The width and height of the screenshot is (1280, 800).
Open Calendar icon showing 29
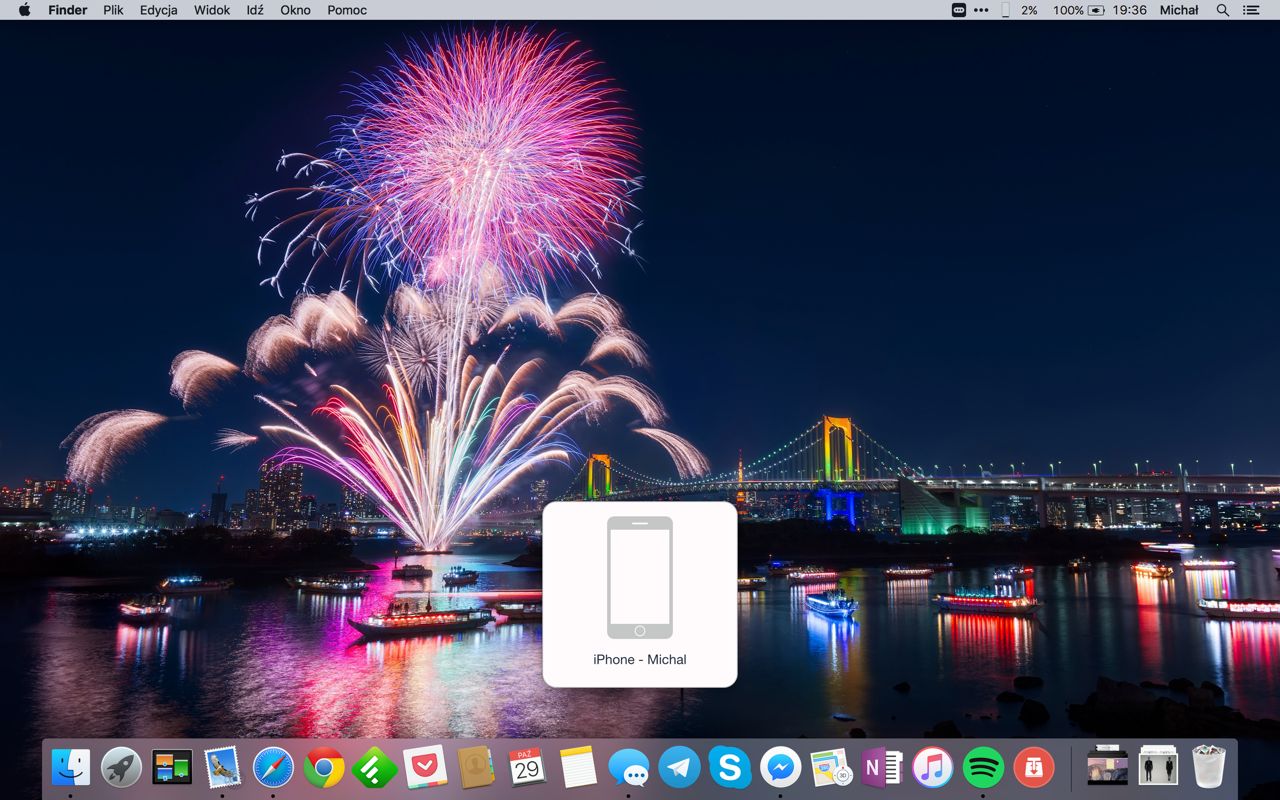527,768
